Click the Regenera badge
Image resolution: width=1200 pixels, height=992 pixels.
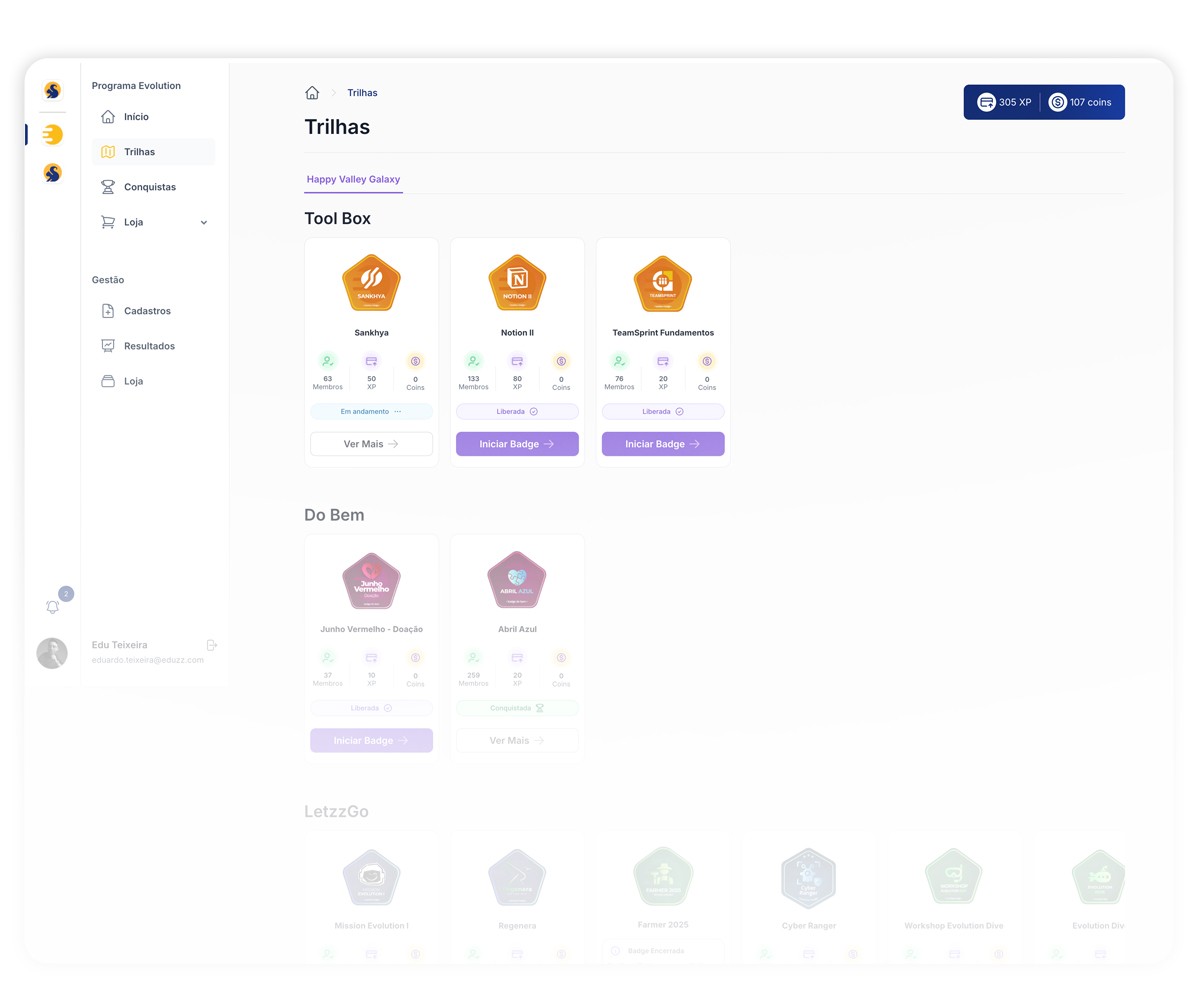click(x=517, y=877)
